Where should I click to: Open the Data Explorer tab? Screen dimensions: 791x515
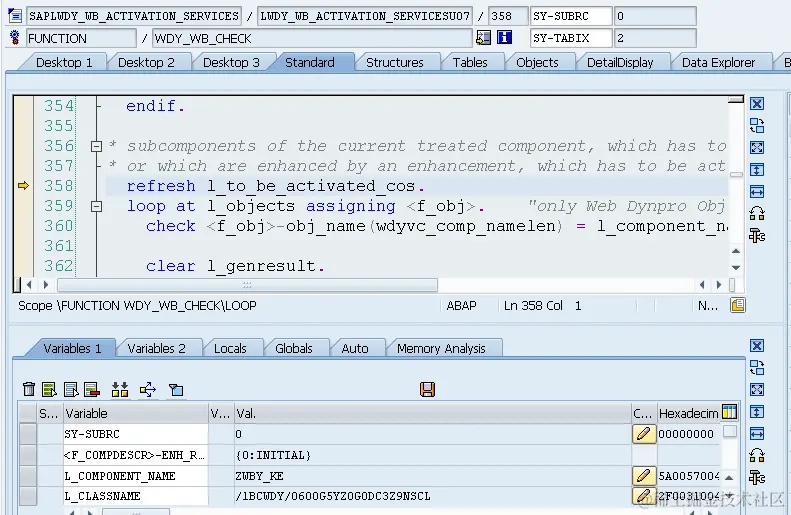click(x=718, y=63)
